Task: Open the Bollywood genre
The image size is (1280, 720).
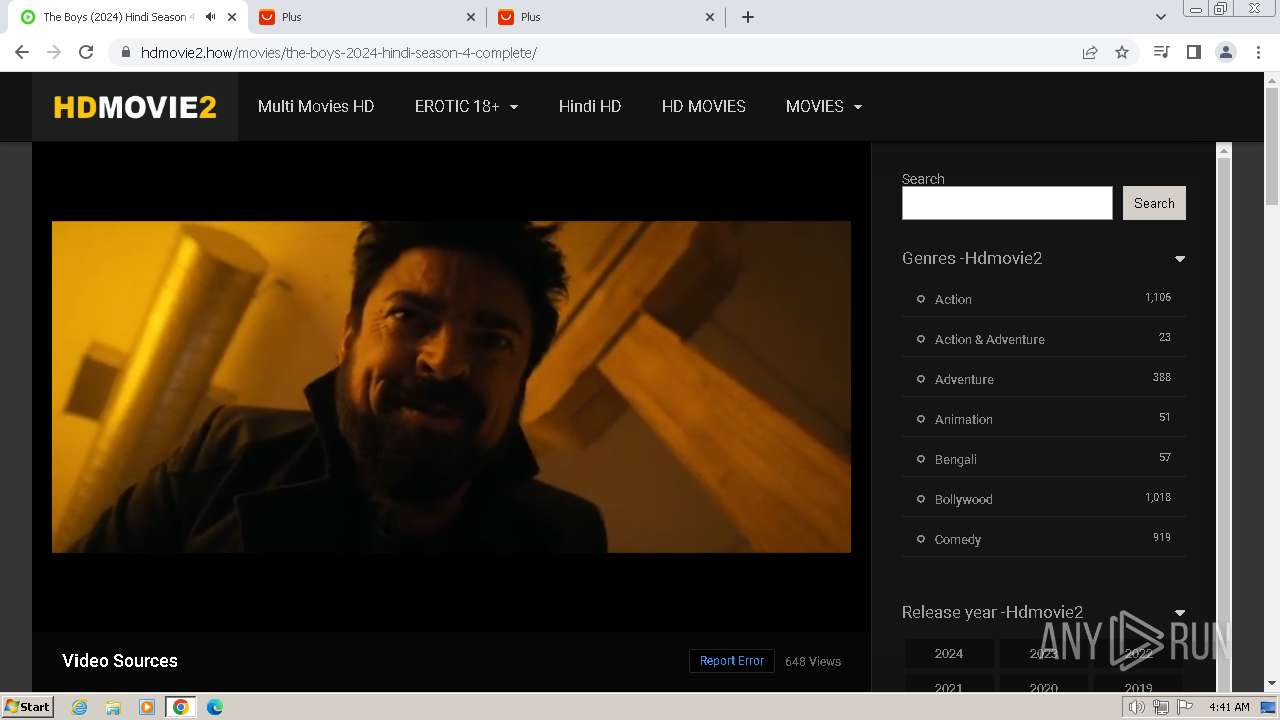Action: coord(964,499)
